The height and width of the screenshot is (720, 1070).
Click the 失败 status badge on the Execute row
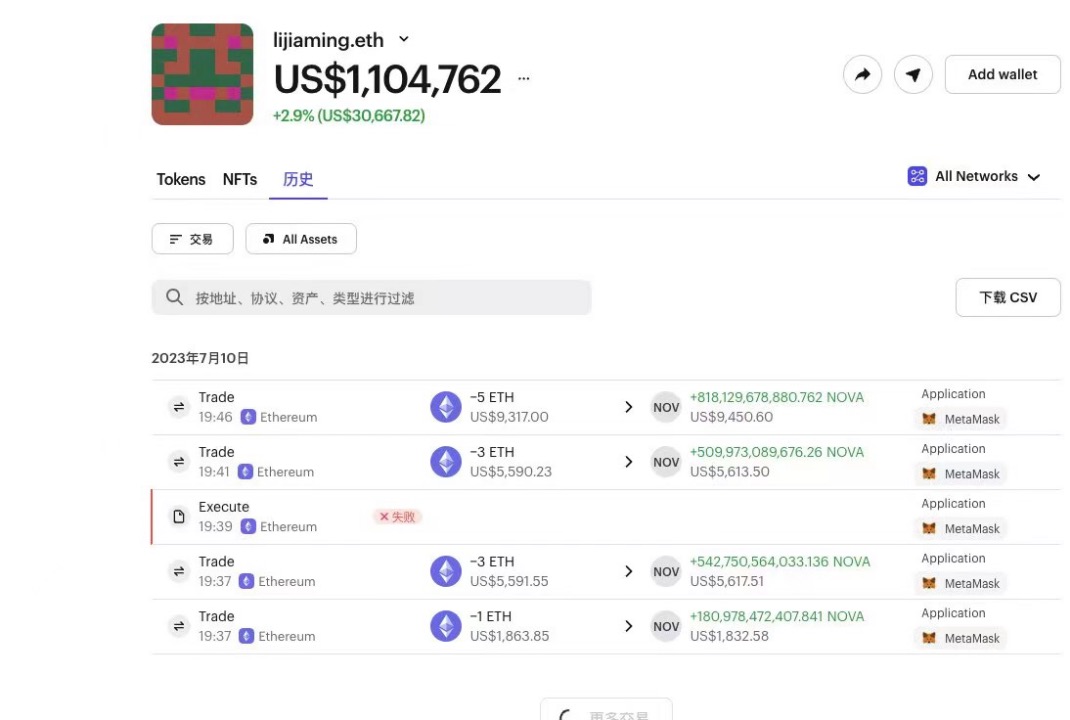pyautogui.click(x=396, y=516)
